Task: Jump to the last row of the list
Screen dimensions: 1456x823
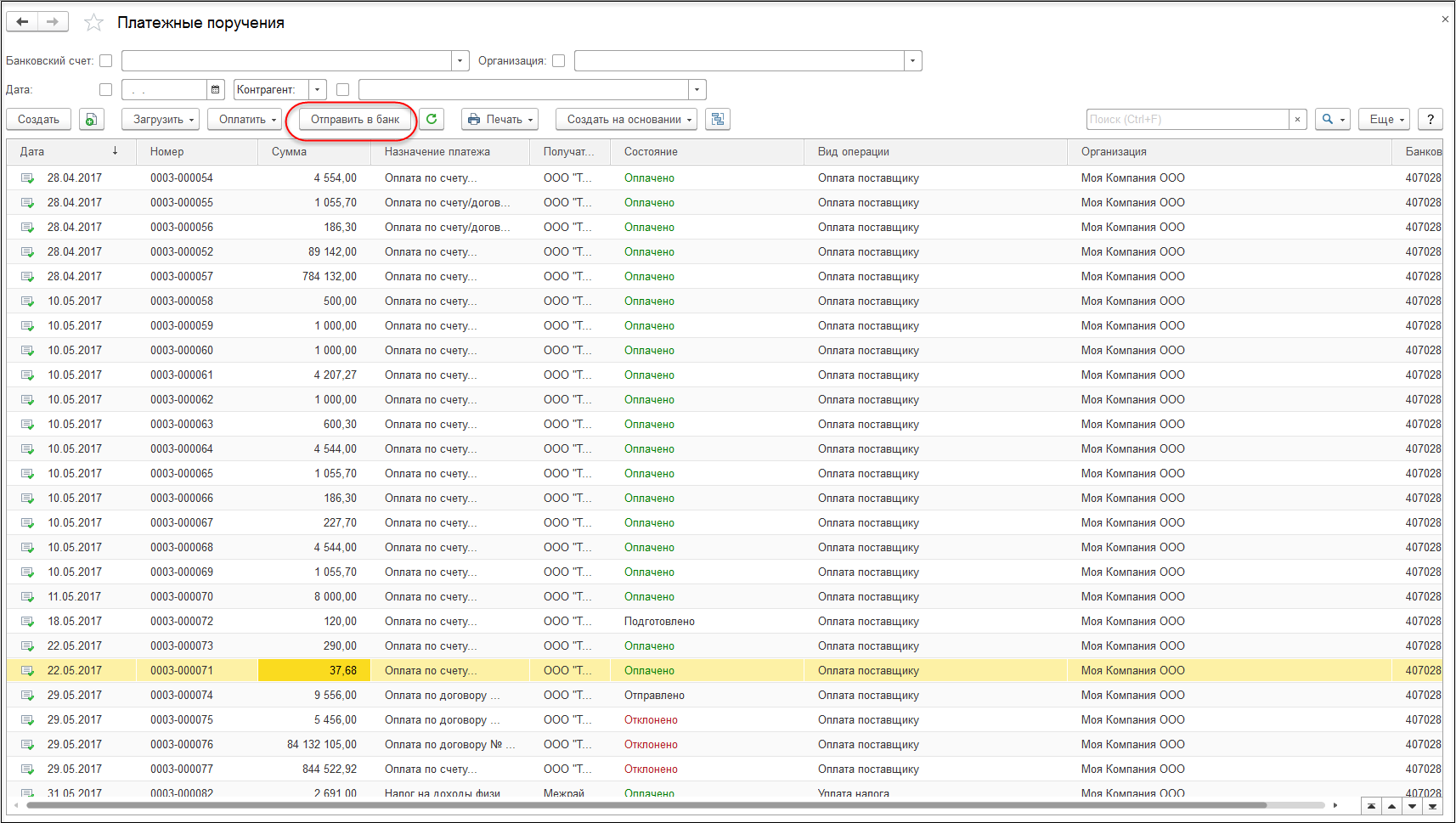Action: coord(1432,806)
